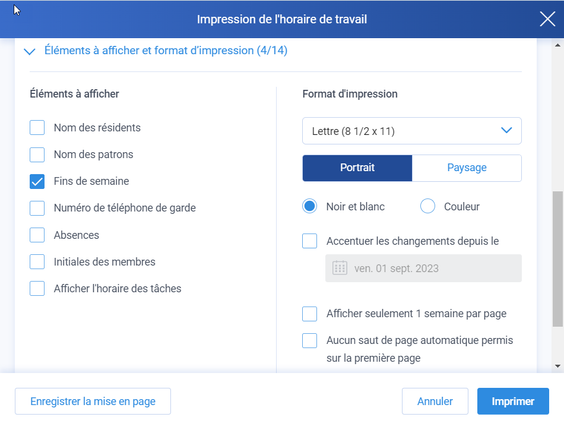Click the scrollbar up arrow
The image size is (564, 429).
pyautogui.click(x=558, y=46)
